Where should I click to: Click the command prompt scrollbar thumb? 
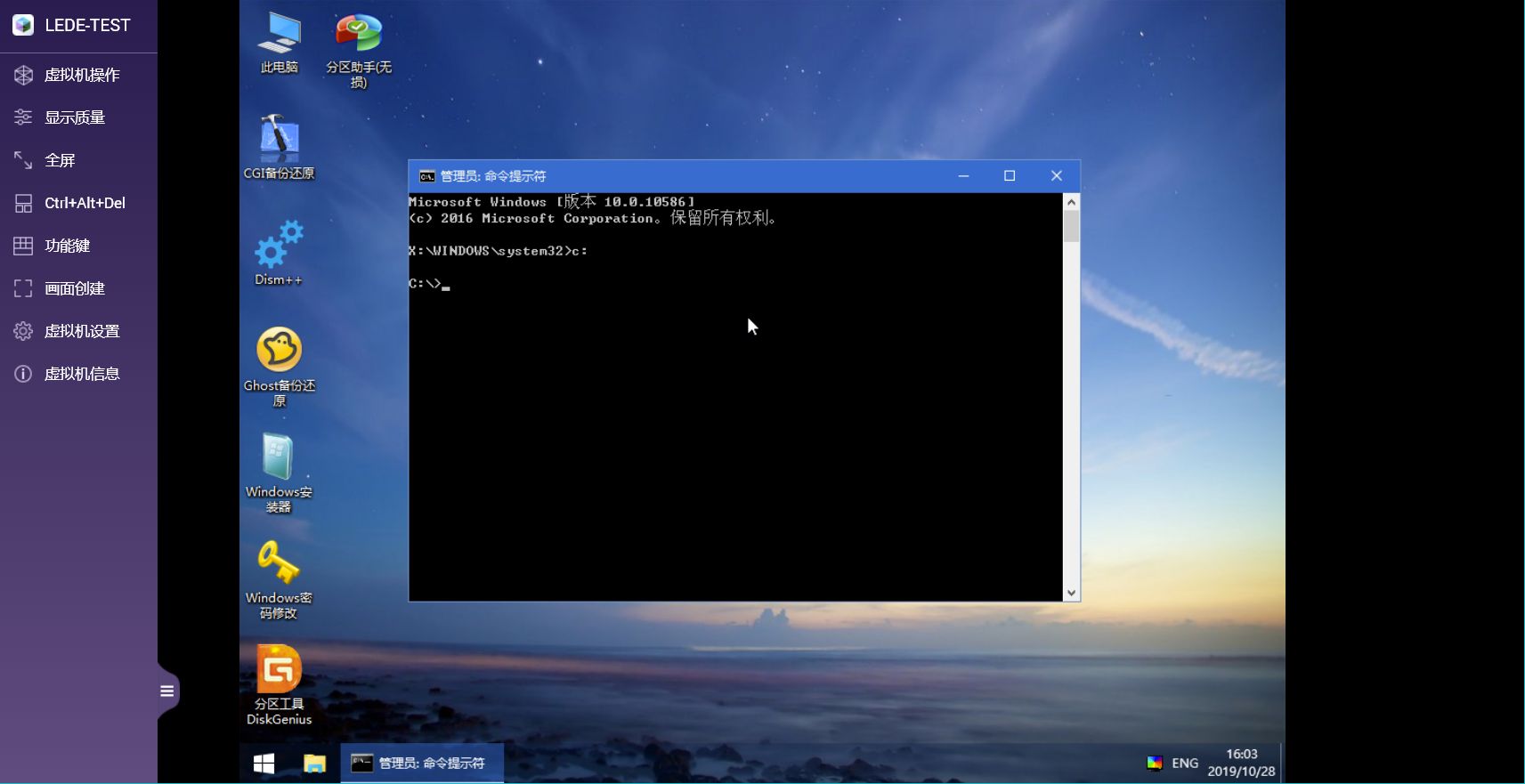1071,226
